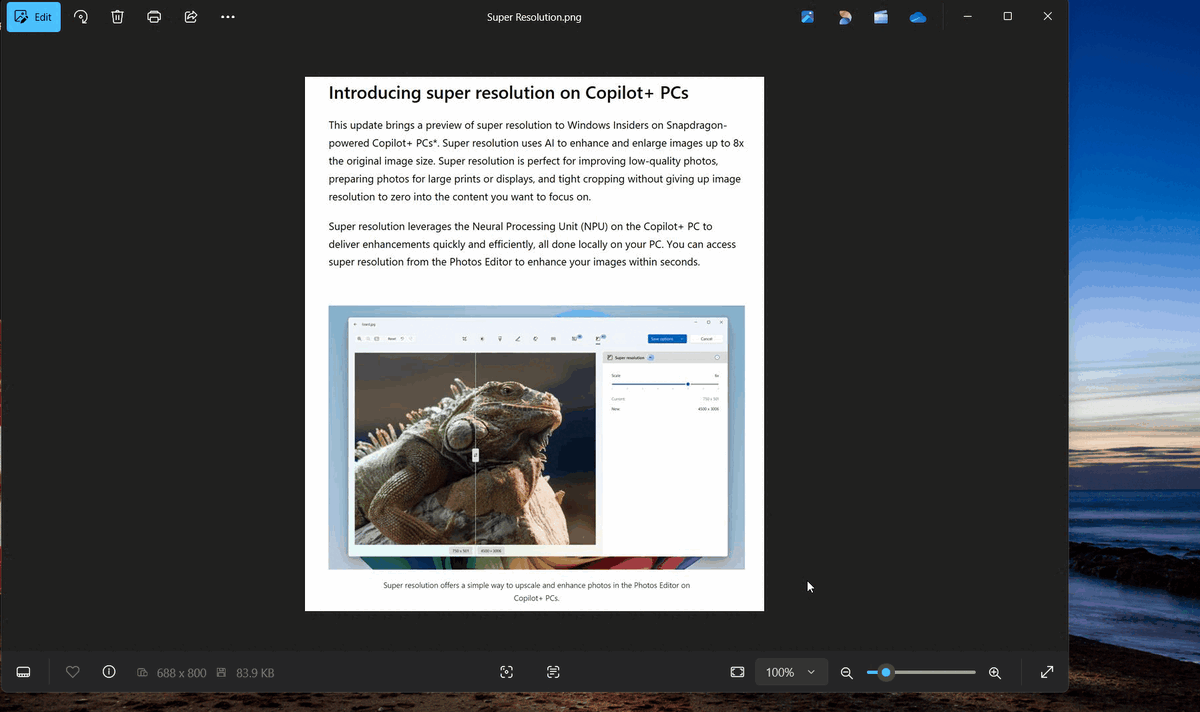Mark the image as favorite

pos(72,672)
